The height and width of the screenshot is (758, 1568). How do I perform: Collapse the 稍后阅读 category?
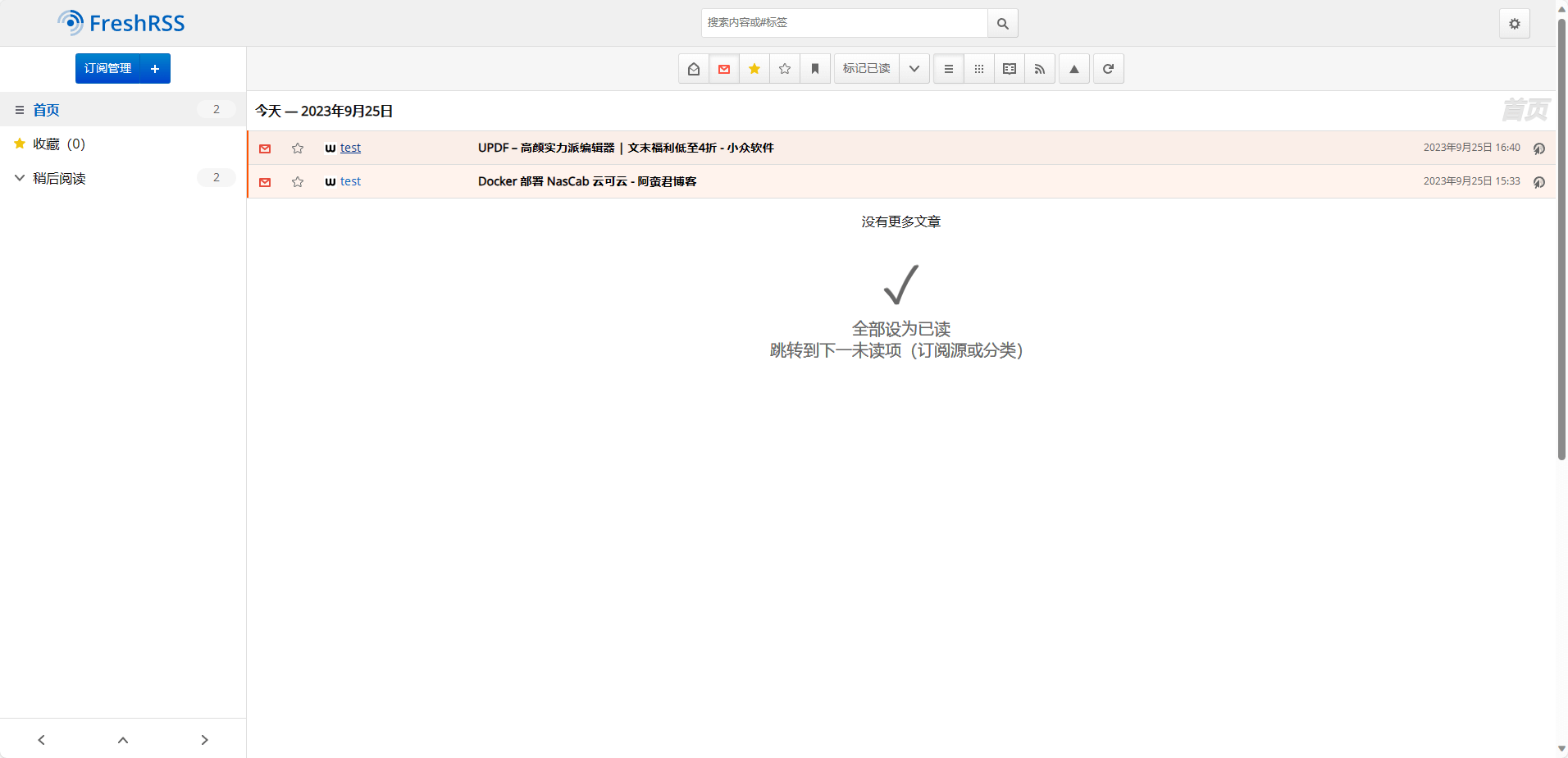(x=20, y=178)
